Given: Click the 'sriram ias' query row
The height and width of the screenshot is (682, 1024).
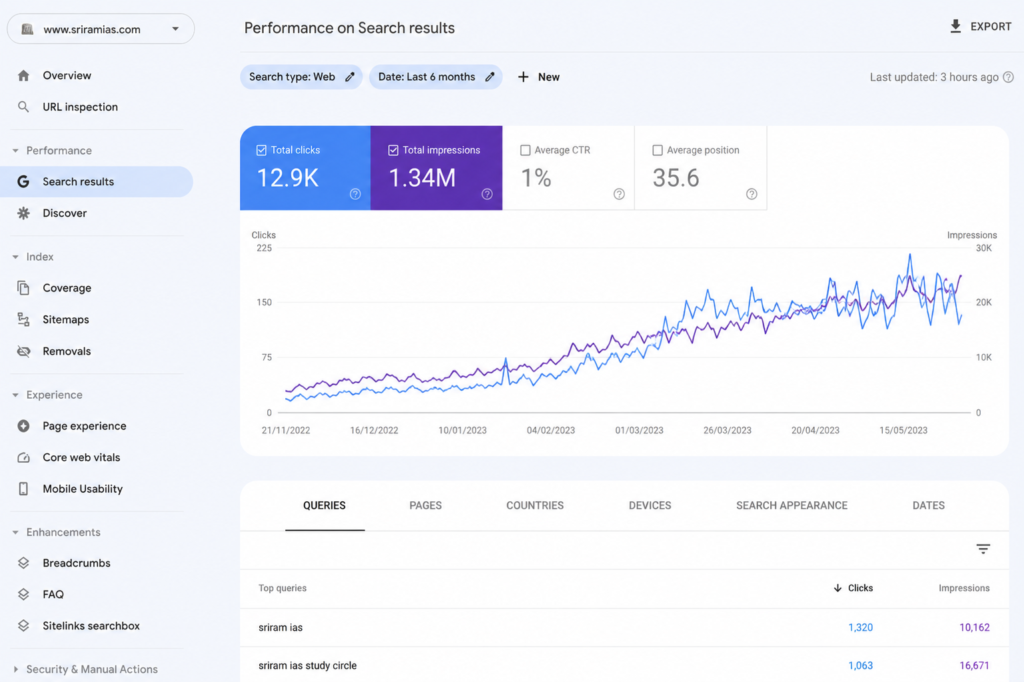Looking at the screenshot, I should [624, 628].
